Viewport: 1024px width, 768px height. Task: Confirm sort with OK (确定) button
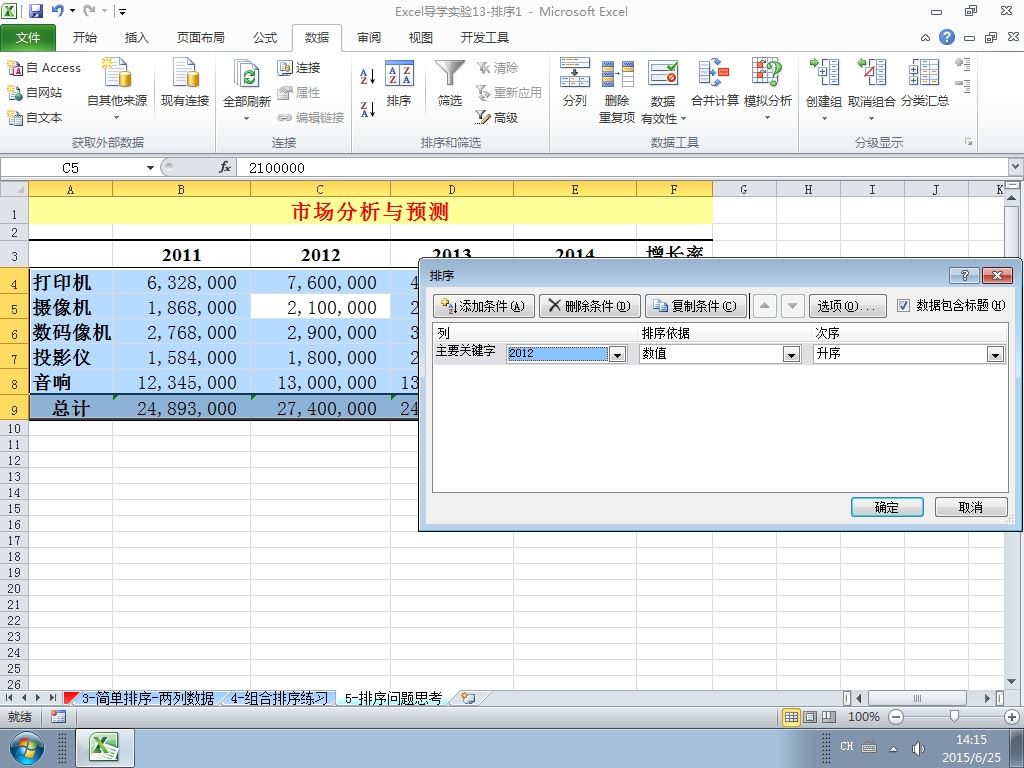click(887, 507)
